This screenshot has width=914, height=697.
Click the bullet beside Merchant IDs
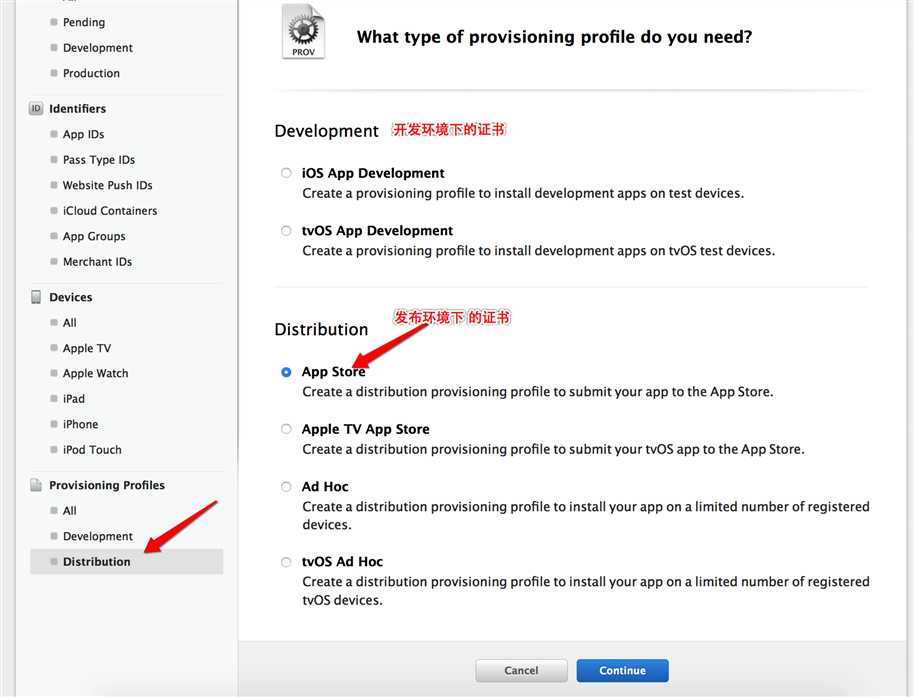click(54, 262)
